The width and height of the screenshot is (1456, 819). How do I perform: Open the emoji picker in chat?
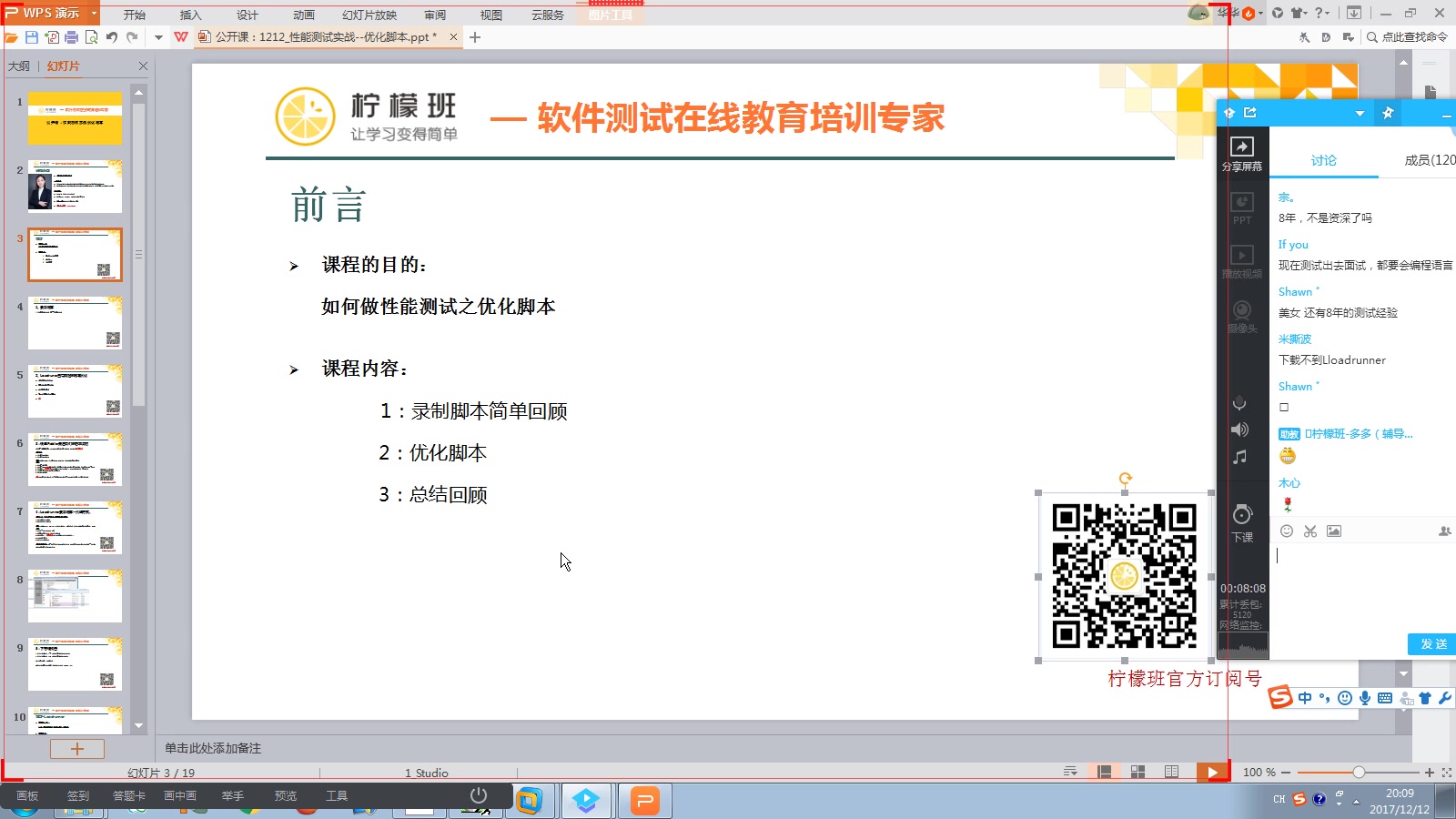1287,531
